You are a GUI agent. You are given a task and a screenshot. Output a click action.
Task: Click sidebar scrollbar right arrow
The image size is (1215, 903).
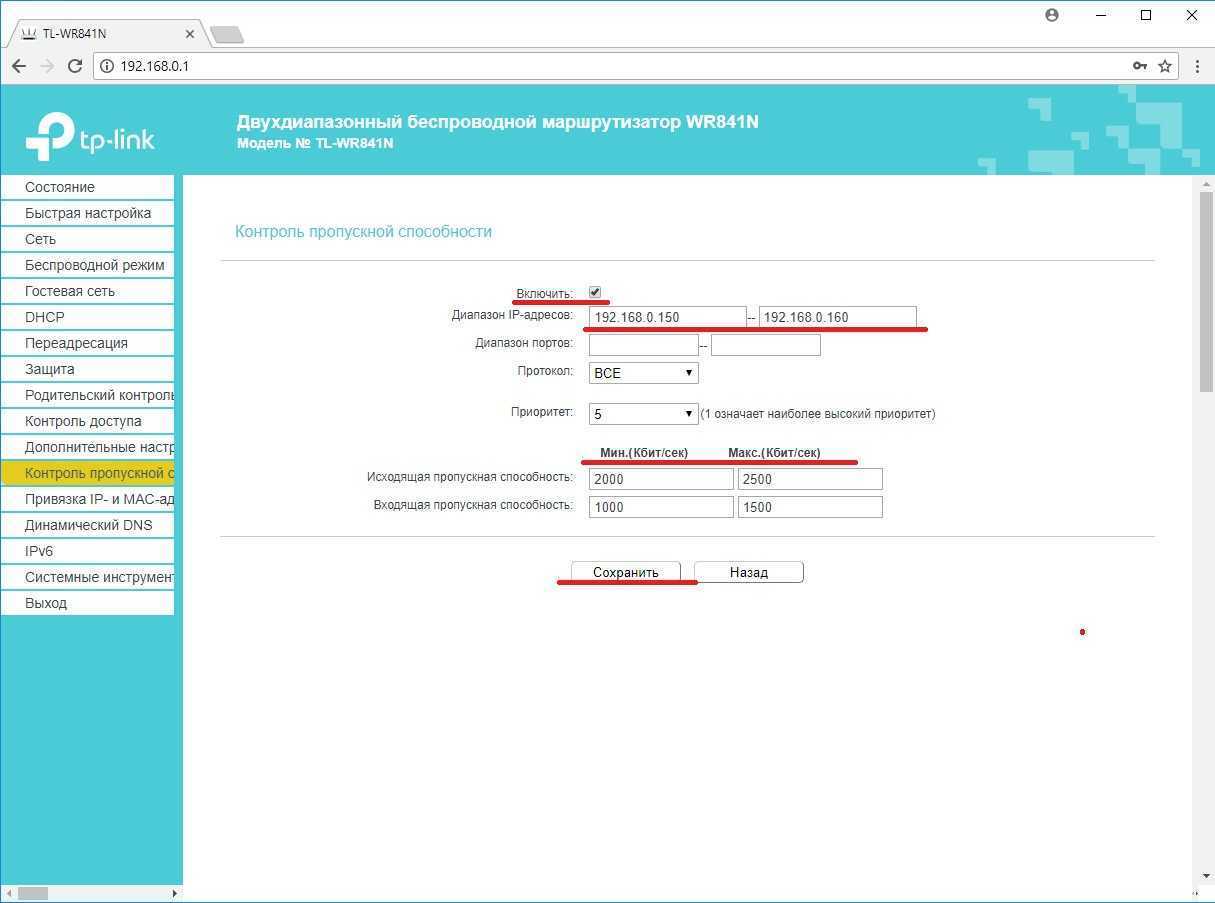[175, 893]
